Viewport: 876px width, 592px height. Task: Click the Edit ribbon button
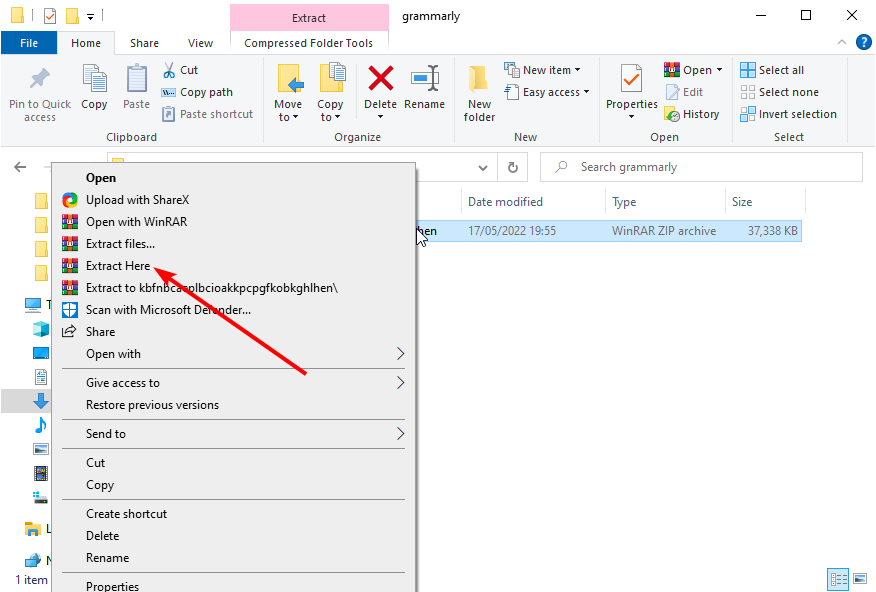(x=684, y=92)
